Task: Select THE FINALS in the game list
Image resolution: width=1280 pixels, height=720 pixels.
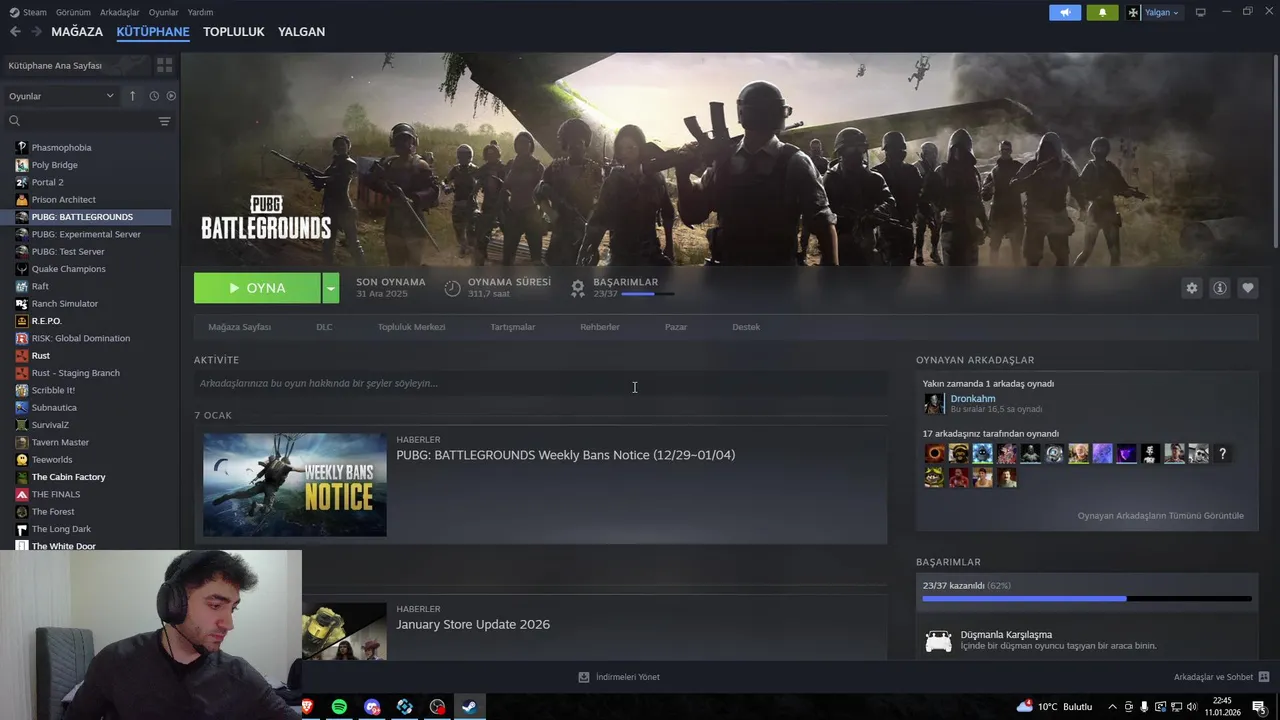Action: pos(56,494)
